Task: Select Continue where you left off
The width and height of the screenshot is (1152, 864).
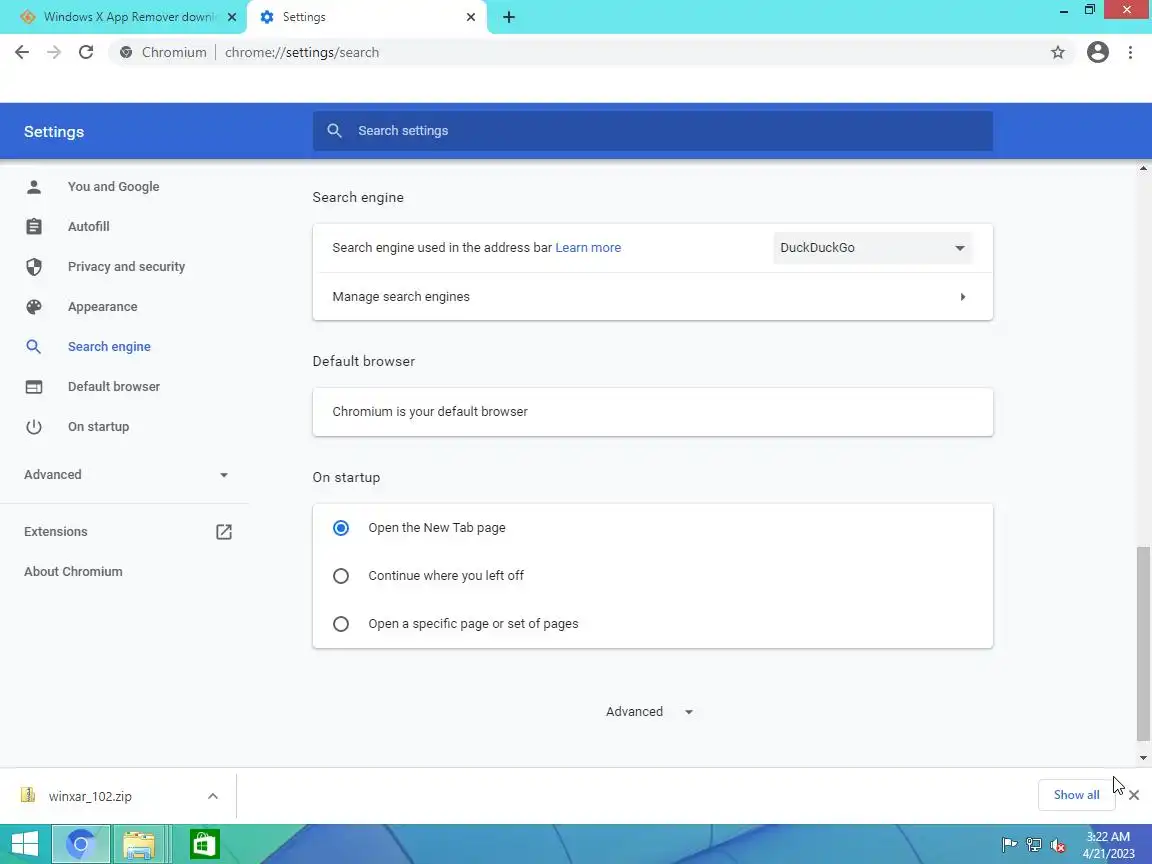Action: 341,576
